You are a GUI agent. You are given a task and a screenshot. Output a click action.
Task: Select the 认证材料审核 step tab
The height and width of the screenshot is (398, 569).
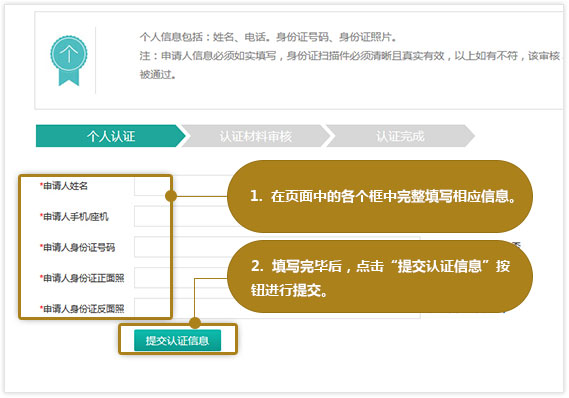tap(256, 136)
